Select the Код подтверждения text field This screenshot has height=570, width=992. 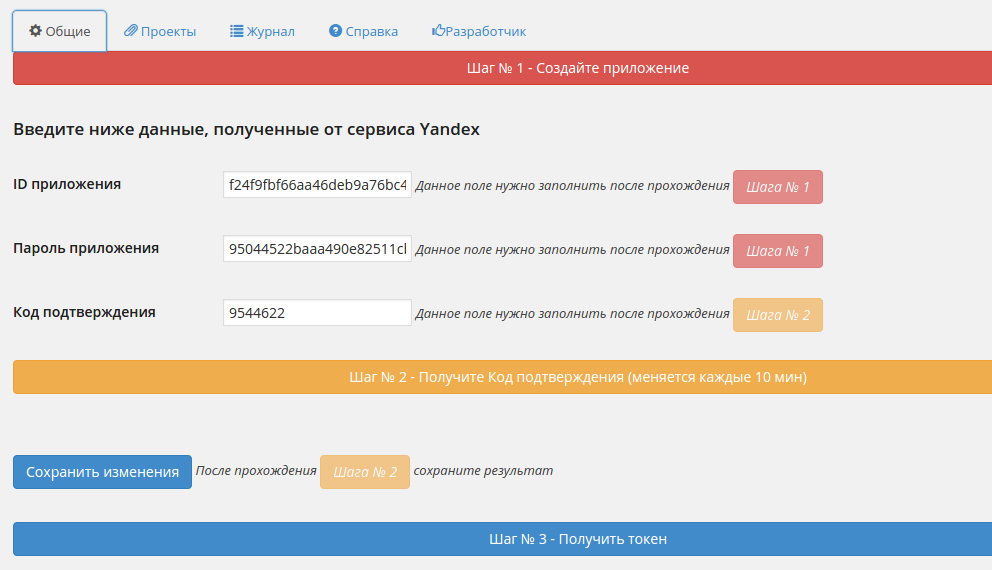coord(317,313)
